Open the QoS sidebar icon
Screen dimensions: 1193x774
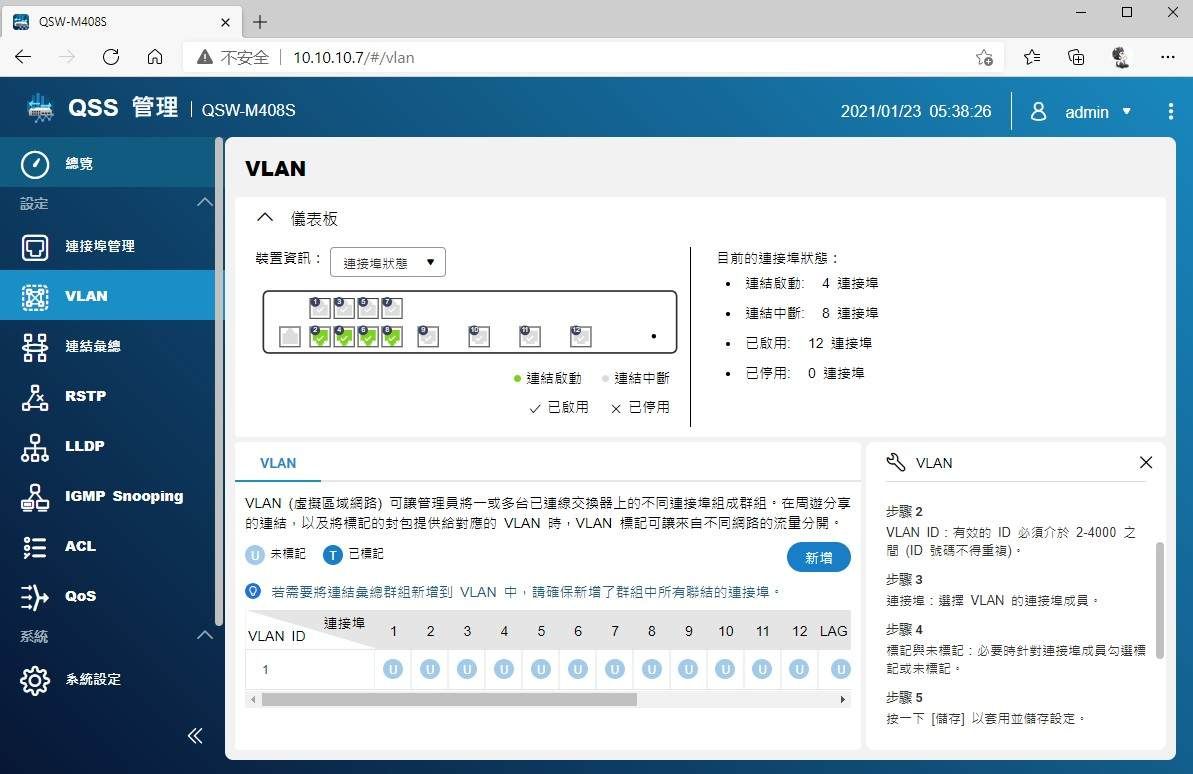(35, 596)
